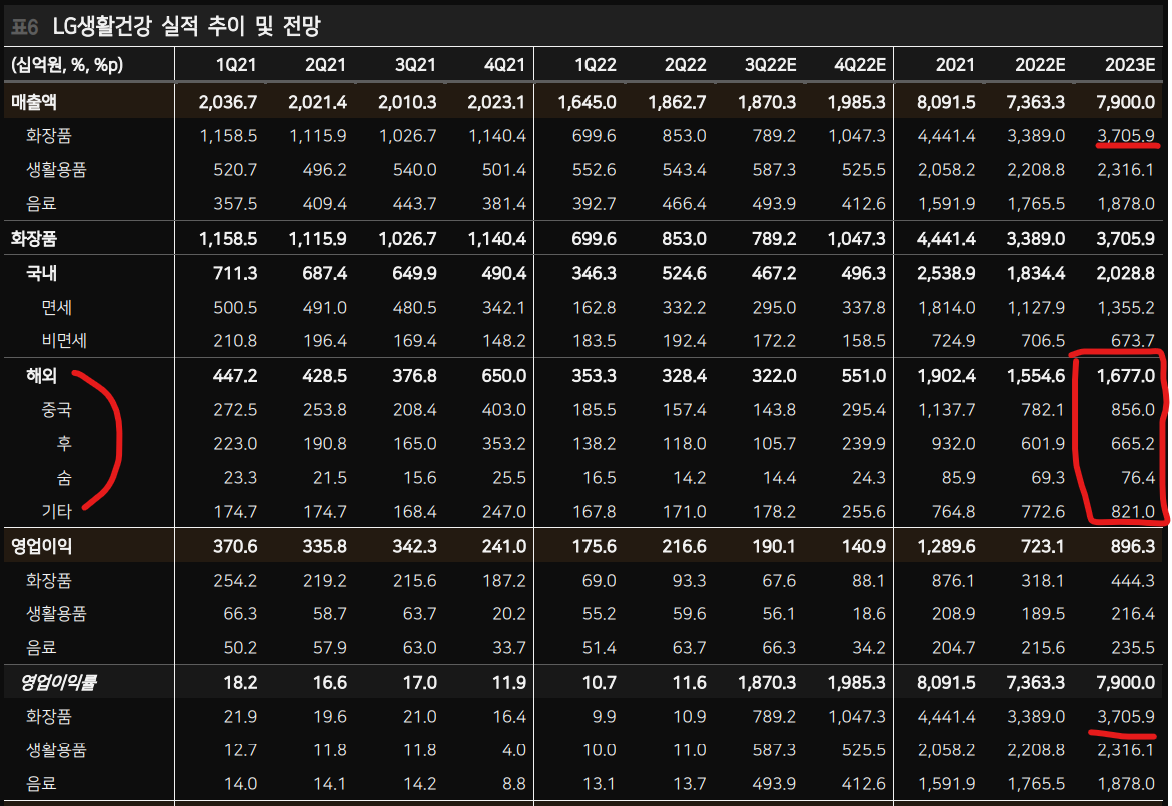Image resolution: width=1172 pixels, height=806 pixels.
Task: Select 해외 value 650.0 for 4Q21
Action: (504, 375)
